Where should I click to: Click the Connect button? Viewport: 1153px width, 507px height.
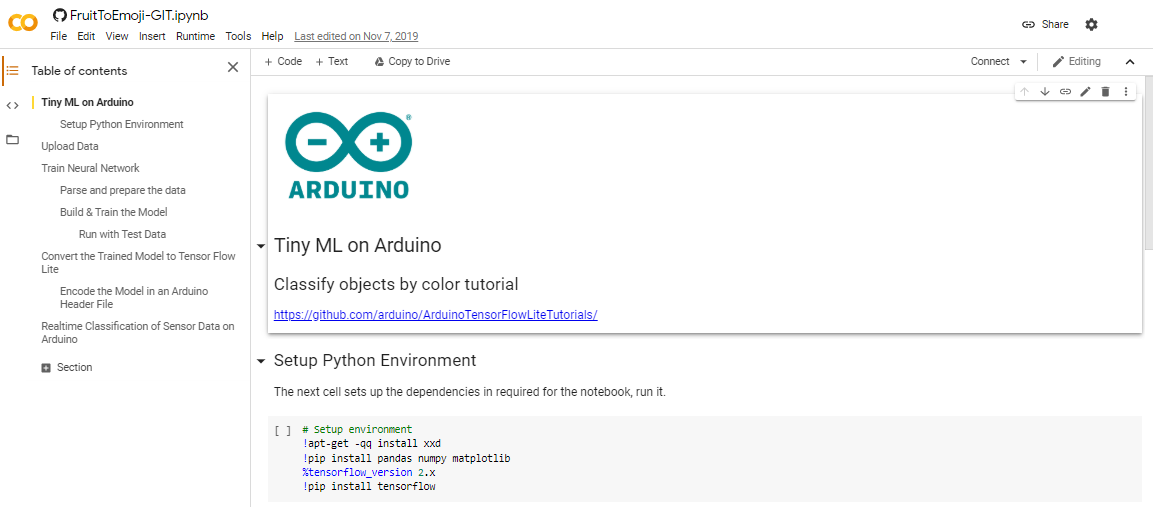[990, 62]
